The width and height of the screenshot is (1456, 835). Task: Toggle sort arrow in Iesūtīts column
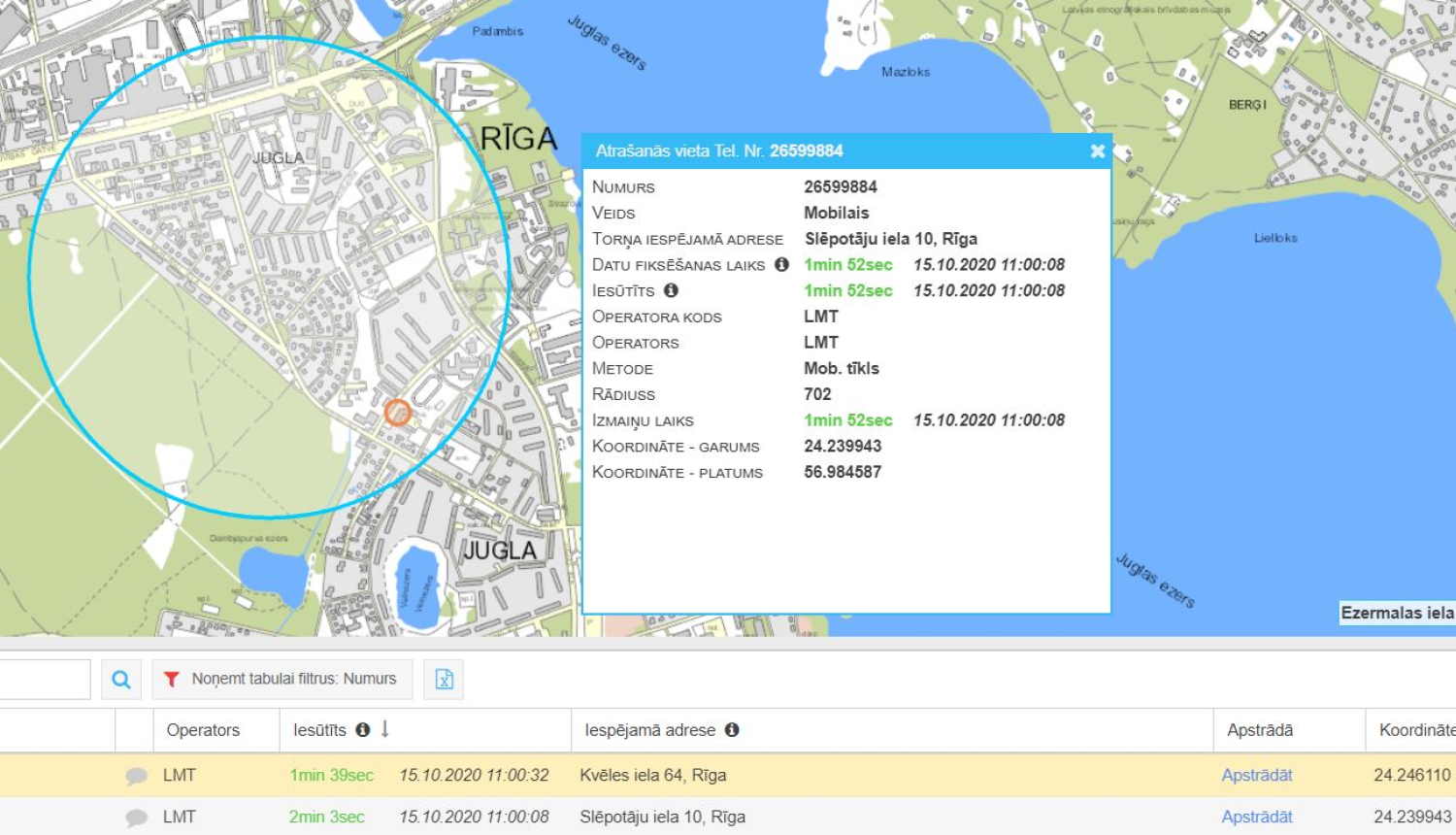click(x=385, y=729)
